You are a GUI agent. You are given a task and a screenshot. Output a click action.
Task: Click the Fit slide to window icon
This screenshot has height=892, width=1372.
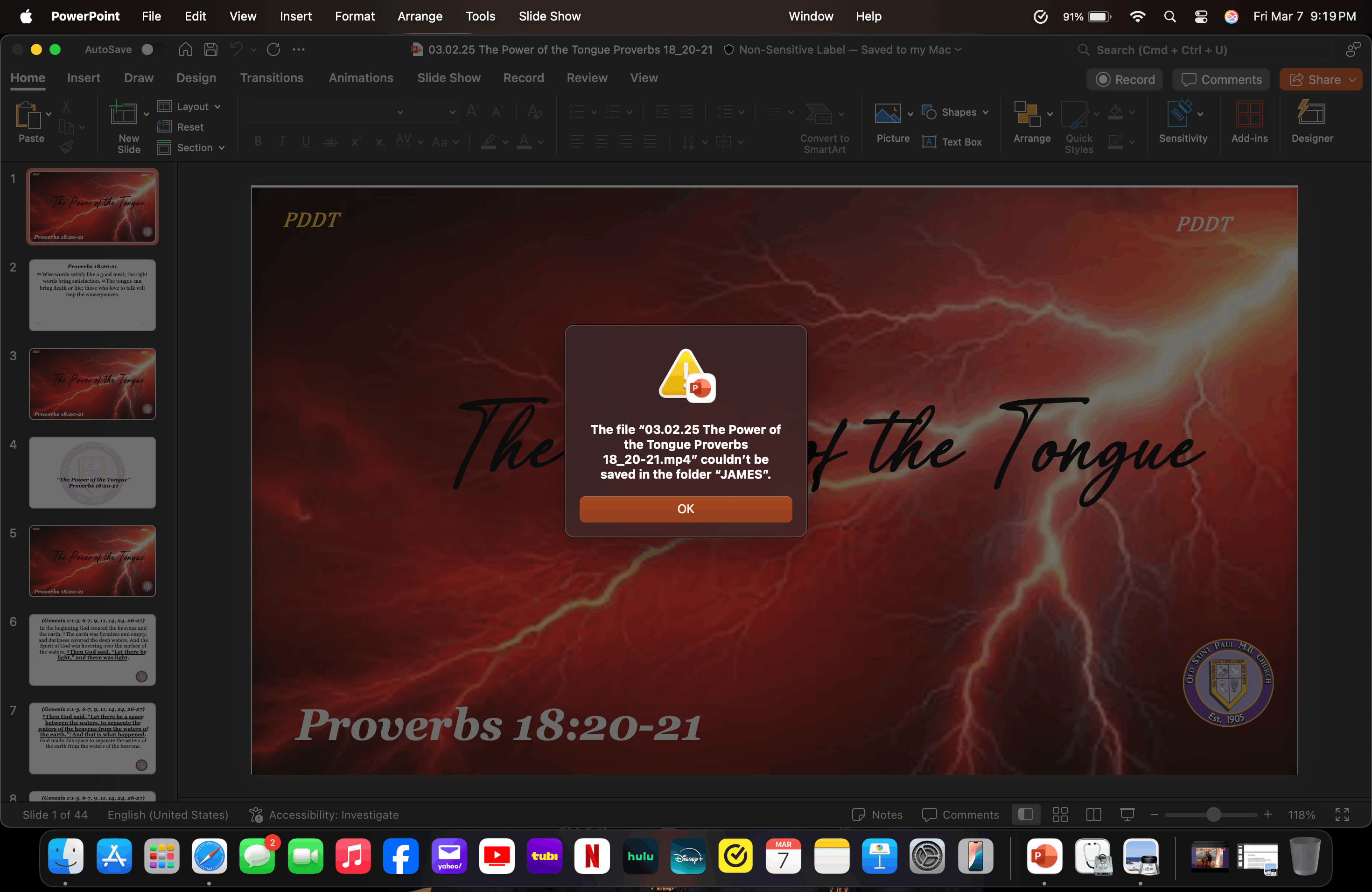pyautogui.click(x=1342, y=814)
